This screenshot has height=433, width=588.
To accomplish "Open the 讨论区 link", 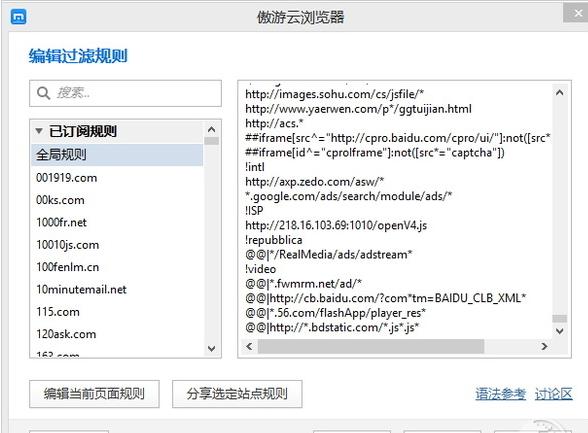I will pyautogui.click(x=554, y=394).
